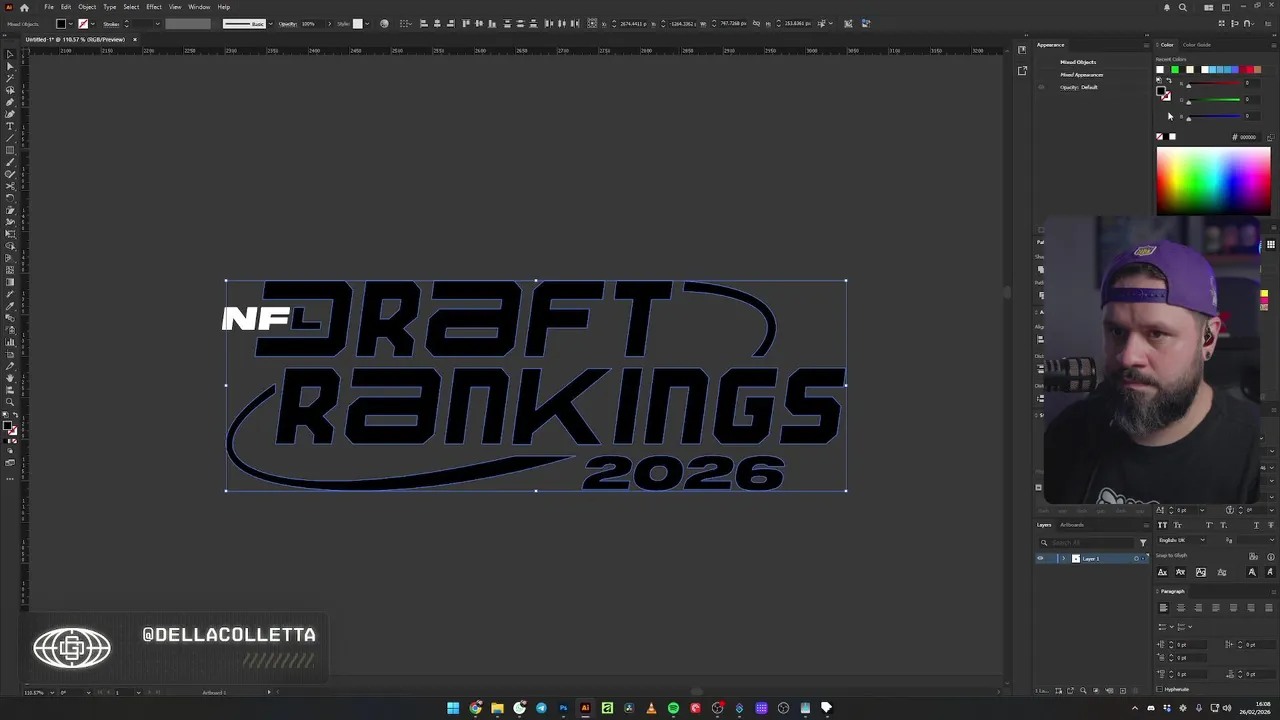Screen dimensions: 1280x720
Task: Open the Window menu
Action: [199, 7]
